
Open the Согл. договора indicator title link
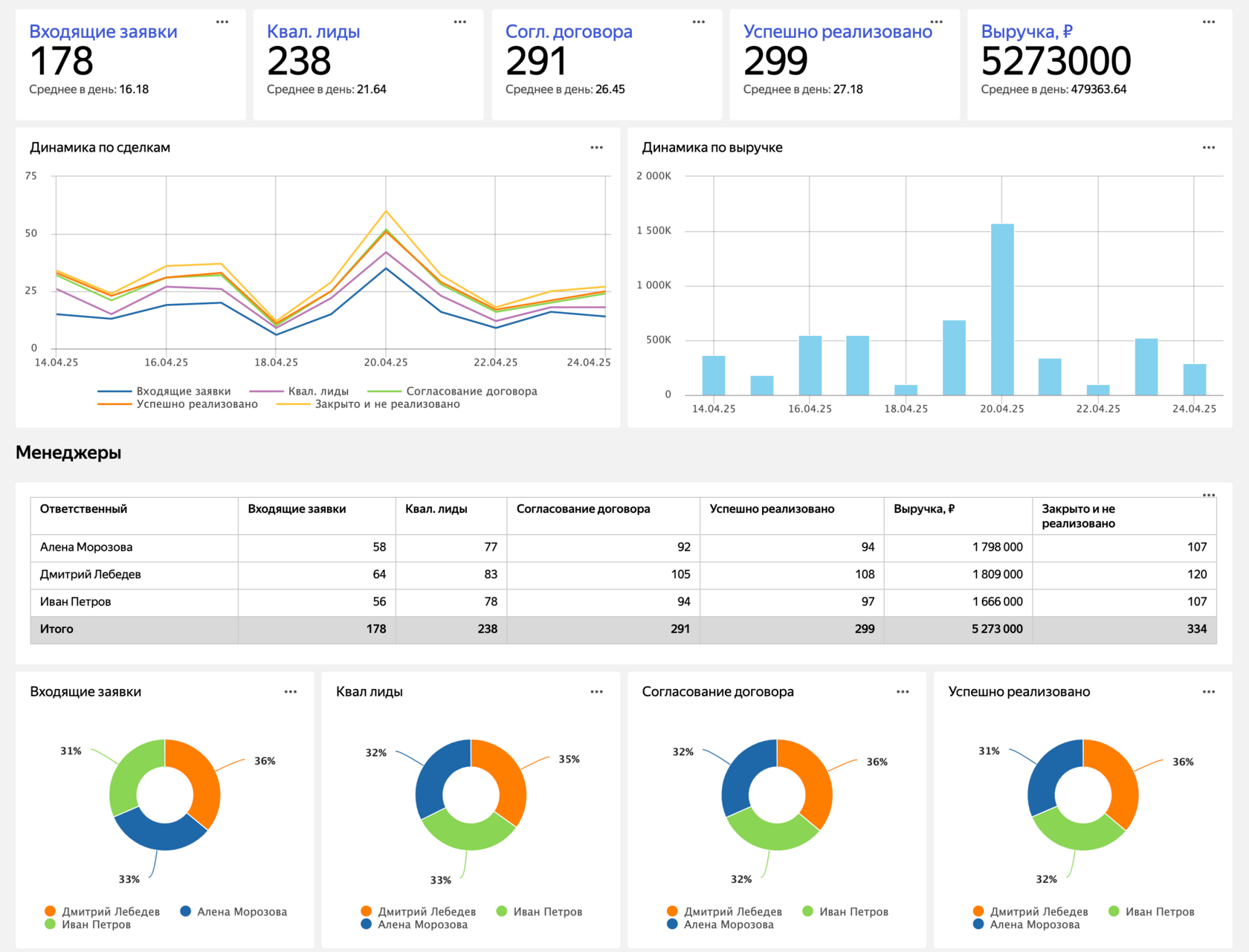tap(569, 32)
